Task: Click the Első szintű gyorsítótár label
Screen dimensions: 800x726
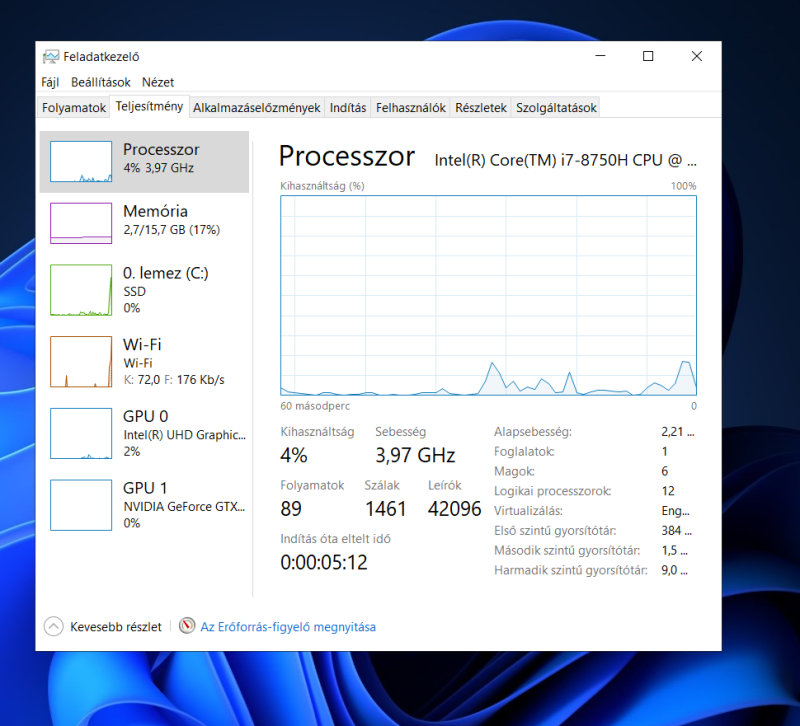Action: click(555, 531)
